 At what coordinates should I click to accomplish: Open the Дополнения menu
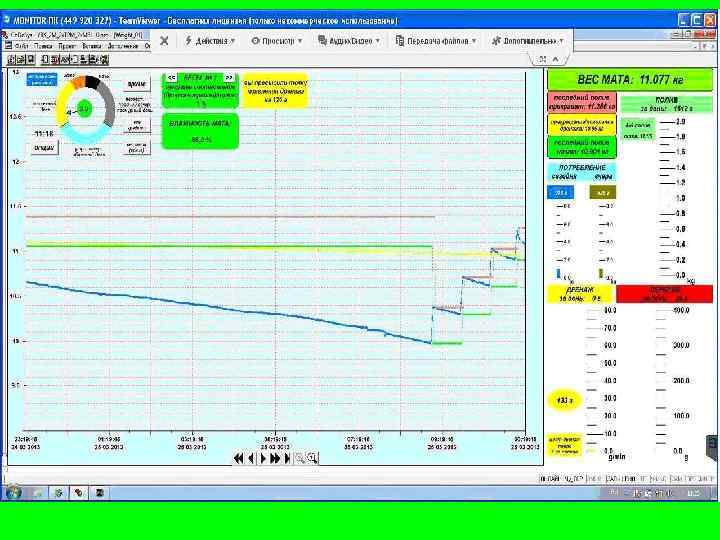[123, 46]
